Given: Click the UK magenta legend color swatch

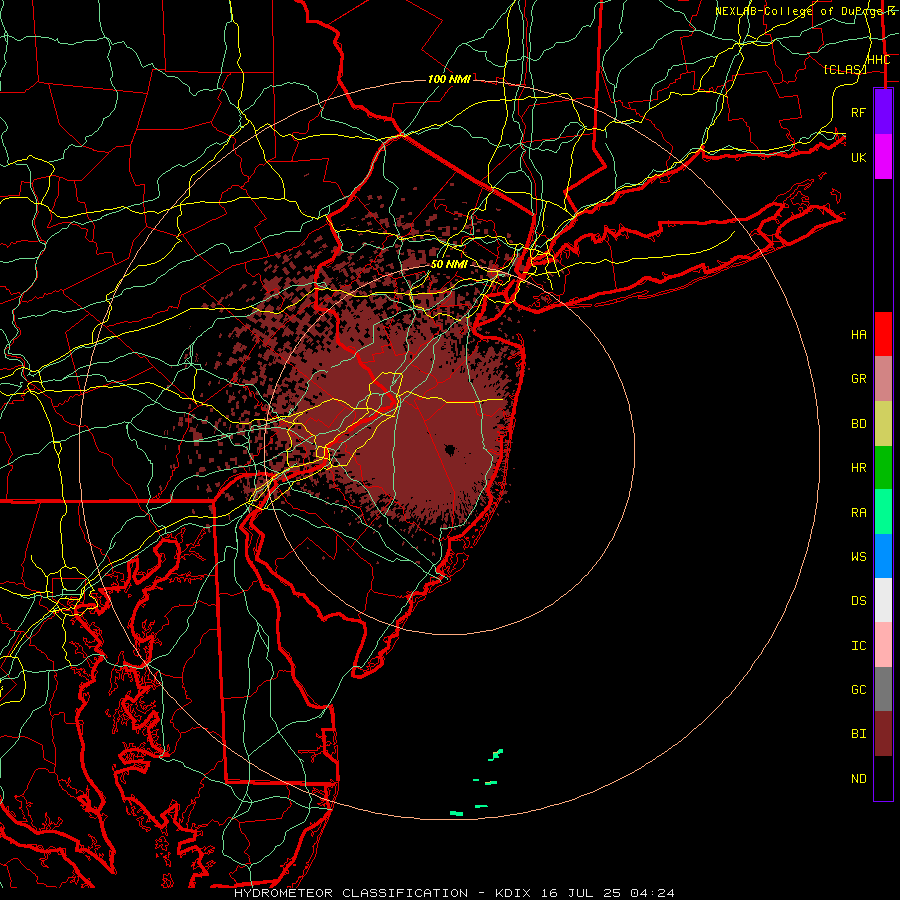Looking at the screenshot, I should (883, 157).
